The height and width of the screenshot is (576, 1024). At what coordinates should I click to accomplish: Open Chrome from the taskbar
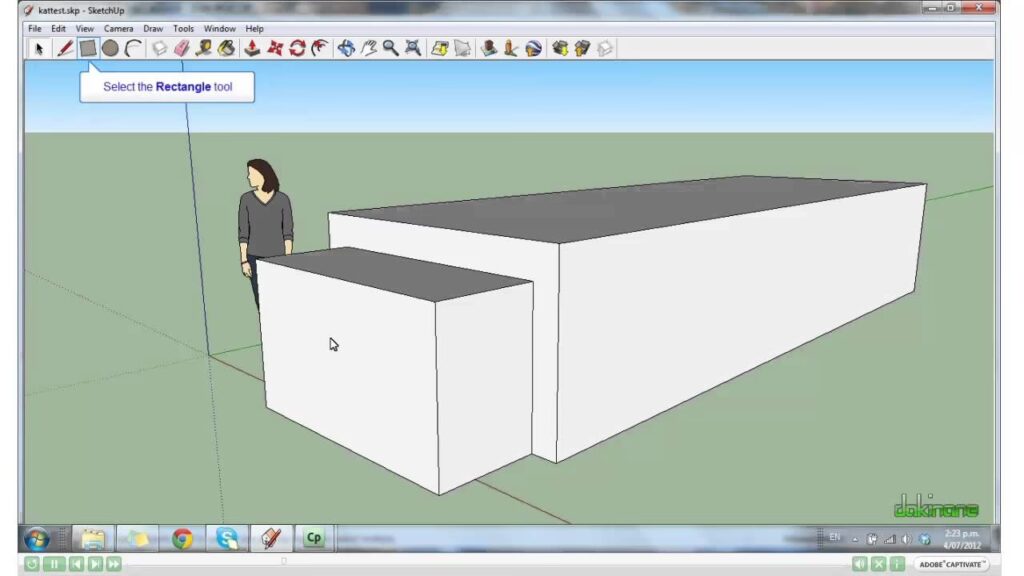click(182, 539)
